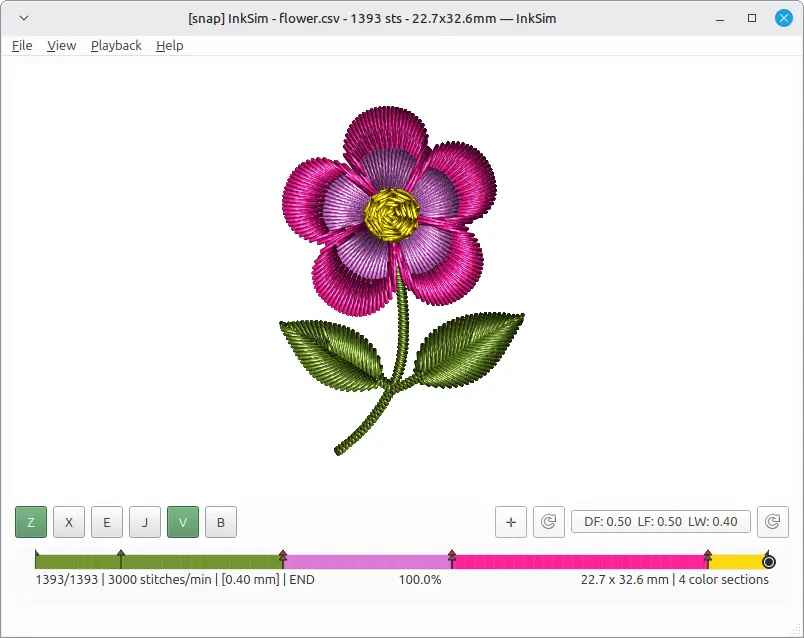Toggle the J button
The height and width of the screenshot is (638, 804).
click(x=145, y=522)
